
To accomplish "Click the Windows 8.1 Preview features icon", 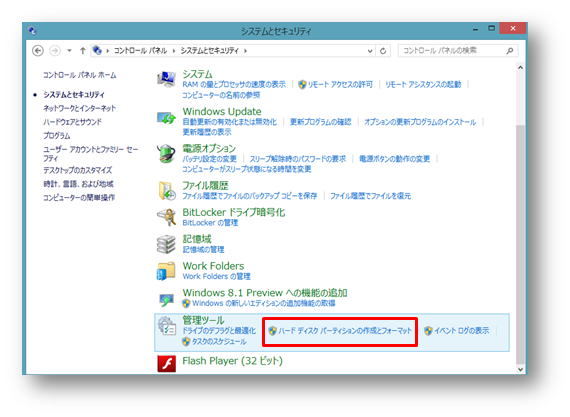I will pos(166,300).
